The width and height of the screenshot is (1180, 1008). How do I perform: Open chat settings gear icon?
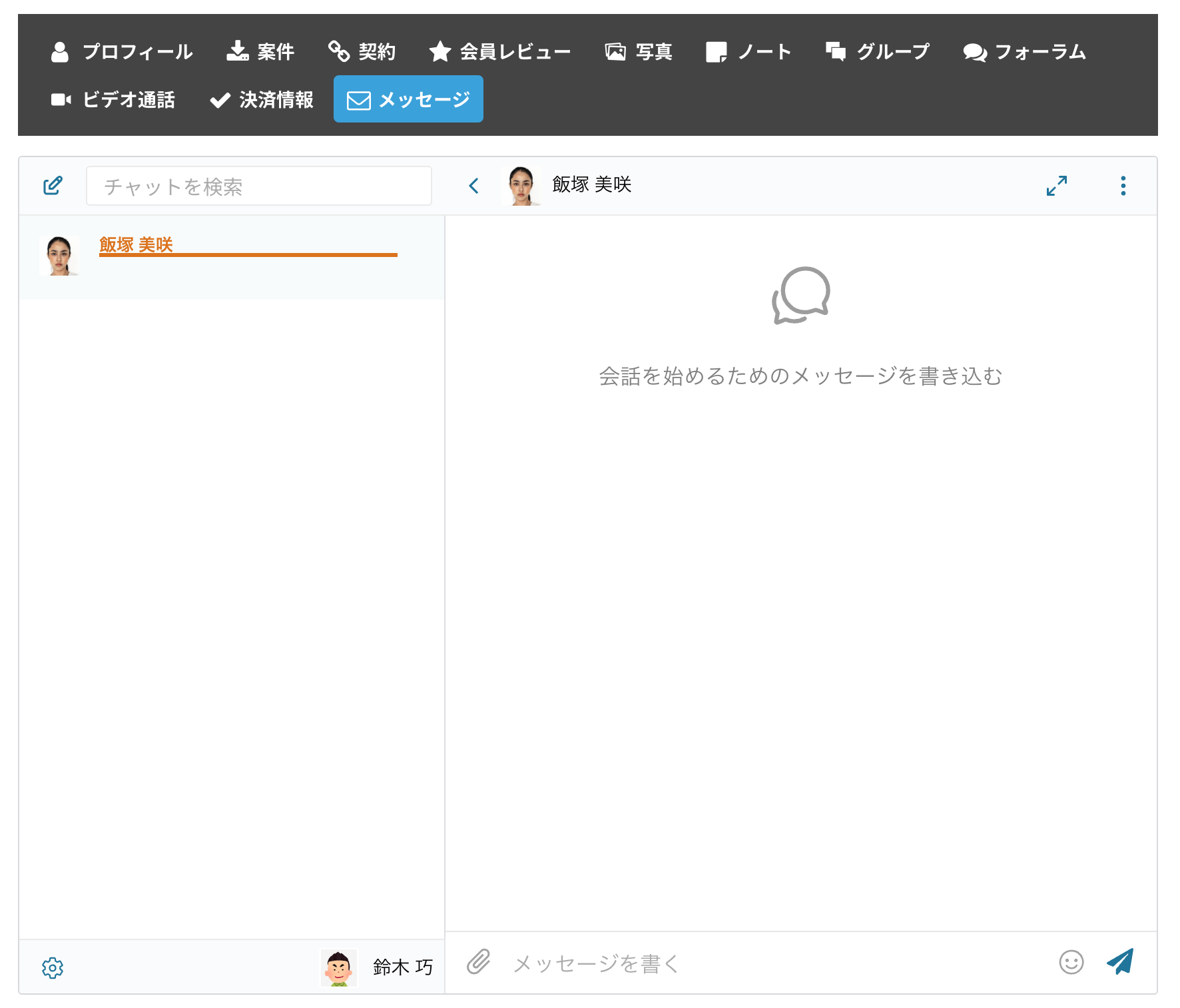coord(53,967)
